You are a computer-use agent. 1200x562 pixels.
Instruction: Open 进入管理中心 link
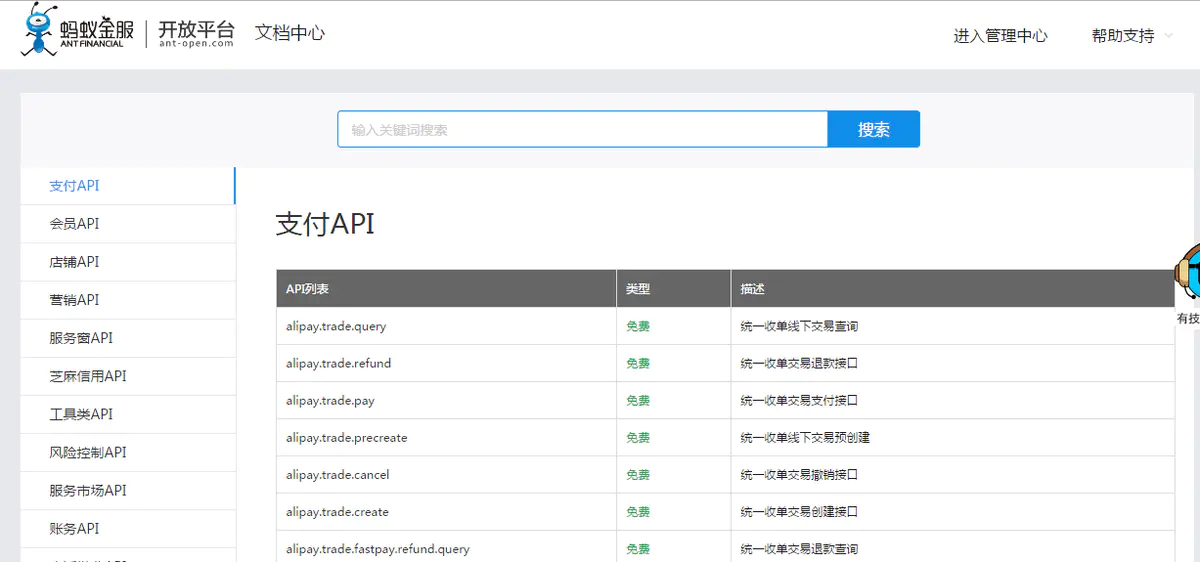(x=1000, y=36)
